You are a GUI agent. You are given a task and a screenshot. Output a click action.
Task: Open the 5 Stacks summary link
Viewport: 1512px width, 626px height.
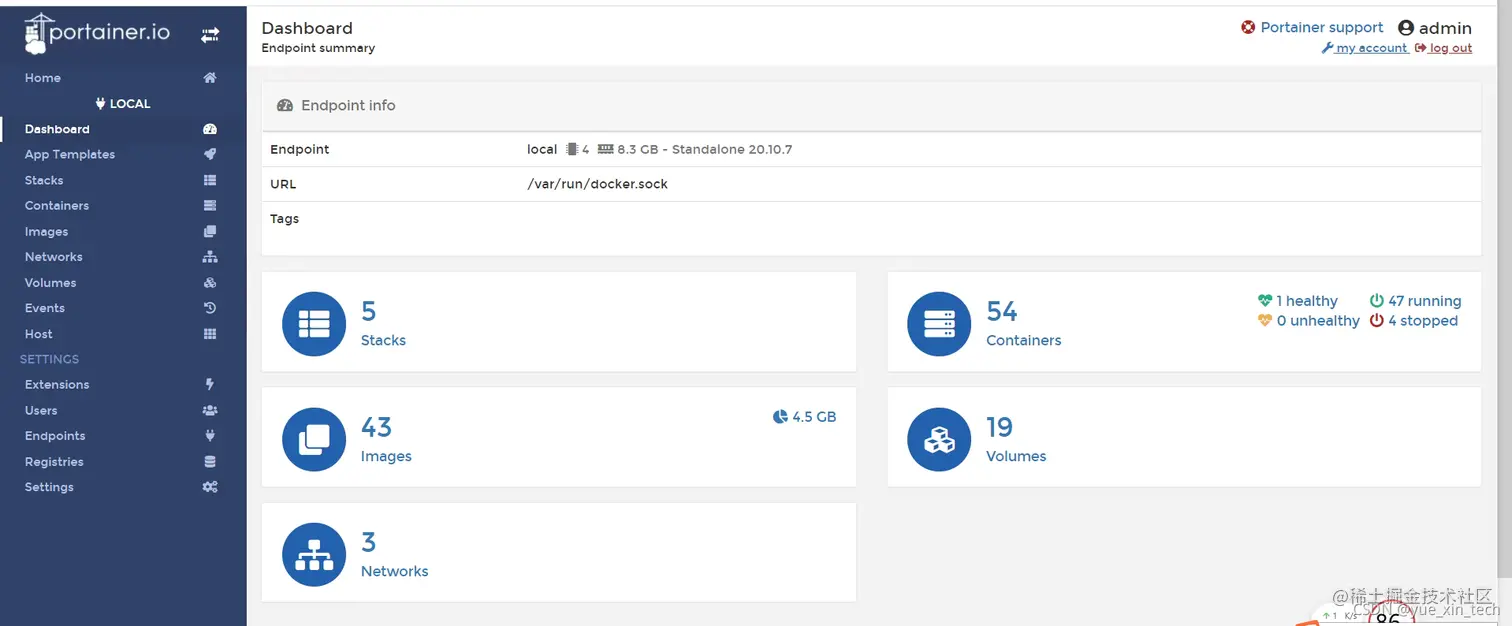559,322
